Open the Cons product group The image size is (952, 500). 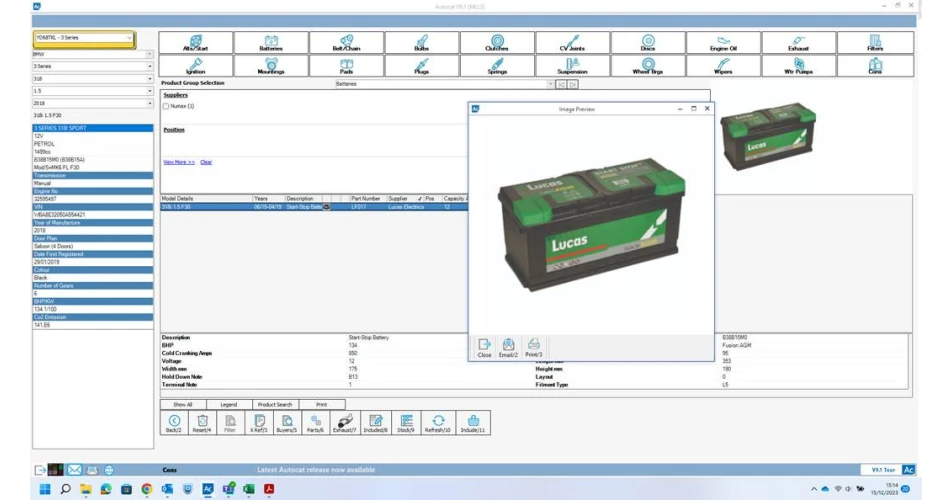coord(875,66)
